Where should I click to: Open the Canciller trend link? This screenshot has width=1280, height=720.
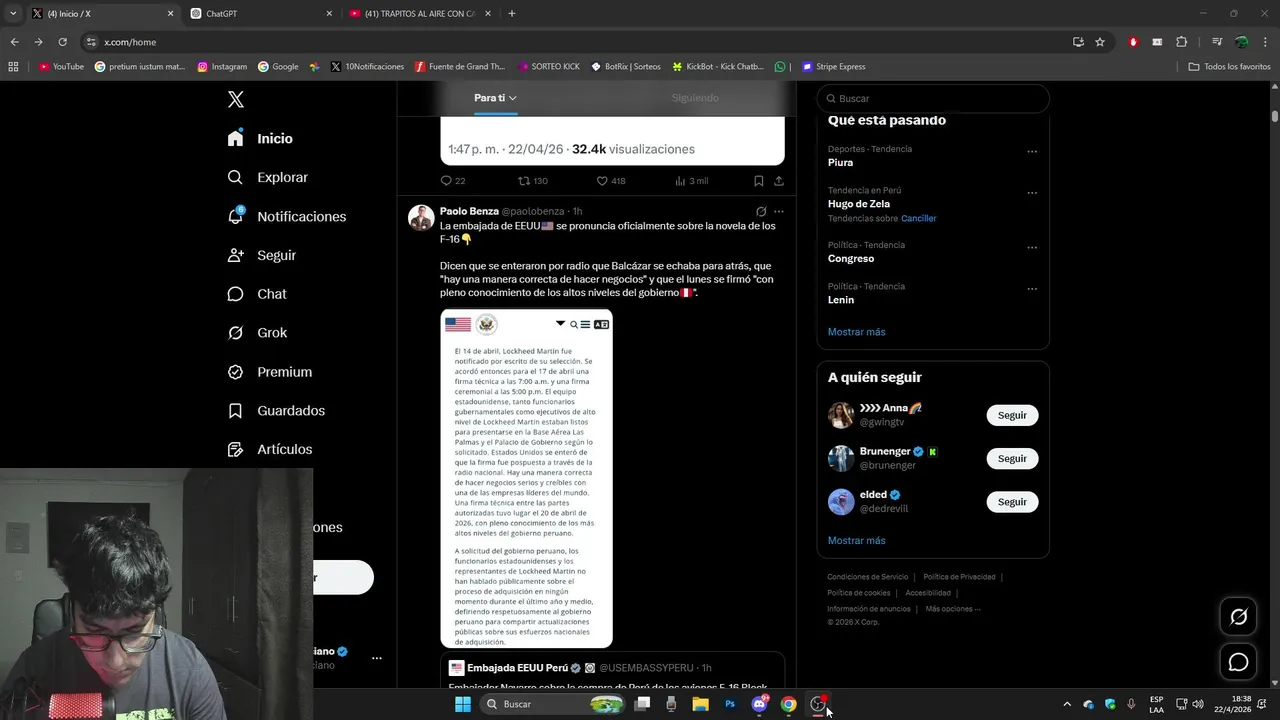click(x=919, y=218)
